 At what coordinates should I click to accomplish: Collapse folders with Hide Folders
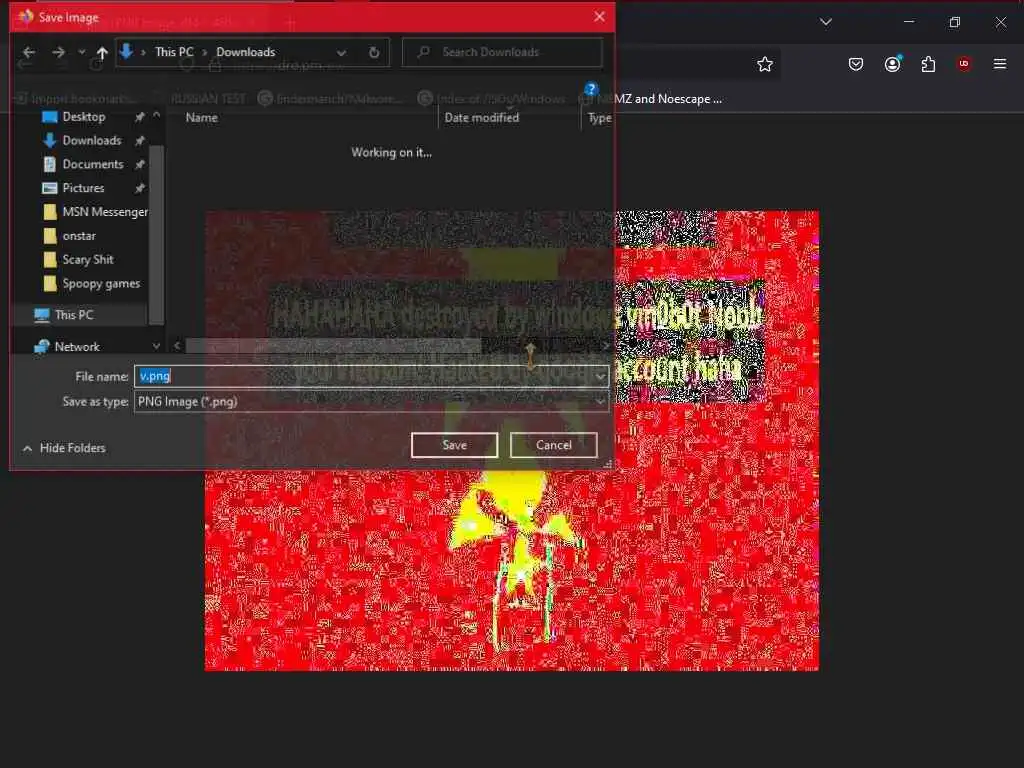pos(64,448)
